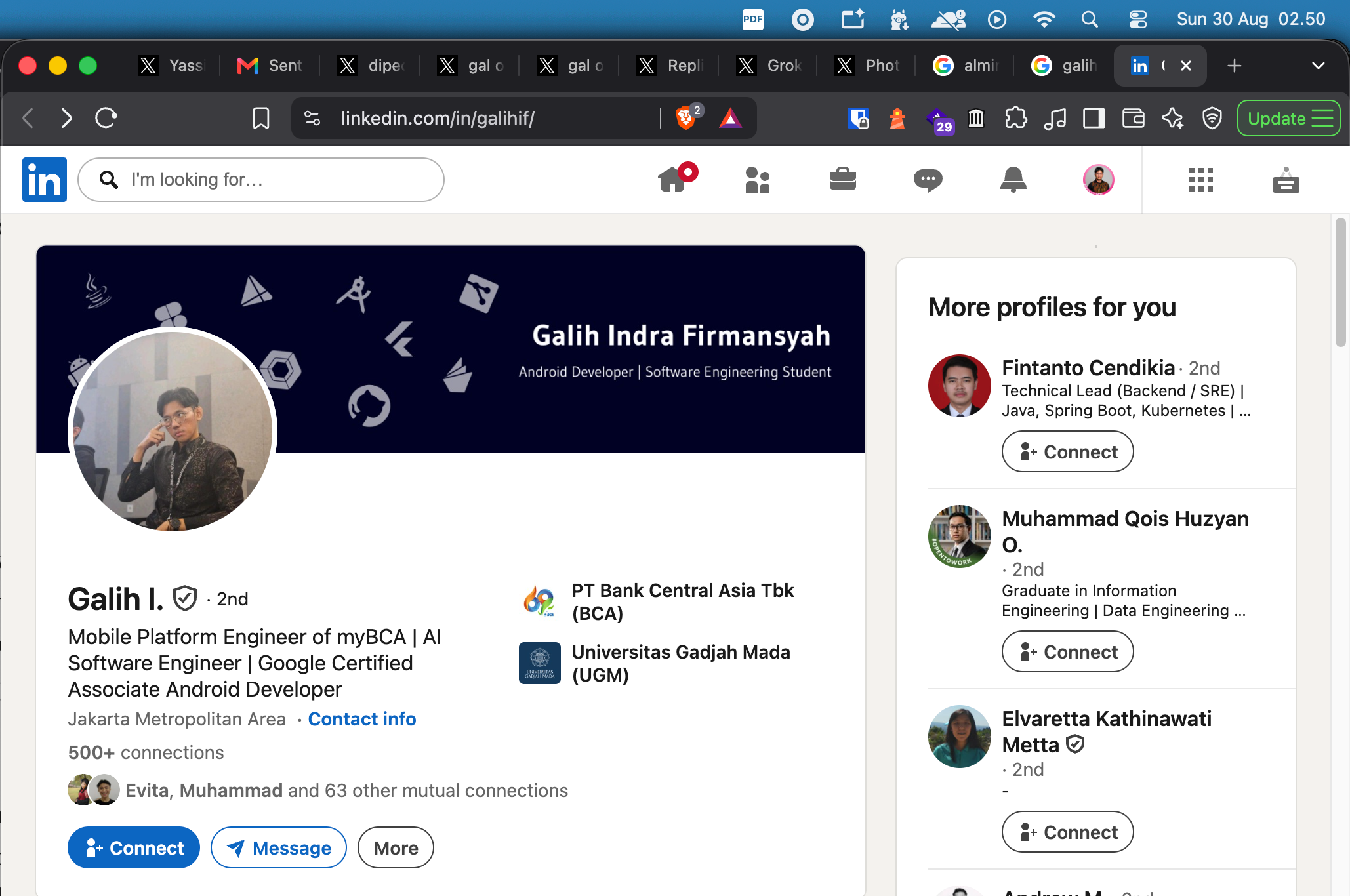Viewport: 1350px width, 896px height.
Task: Open Messaging chat bubble icon
Action: click(928, 180)
